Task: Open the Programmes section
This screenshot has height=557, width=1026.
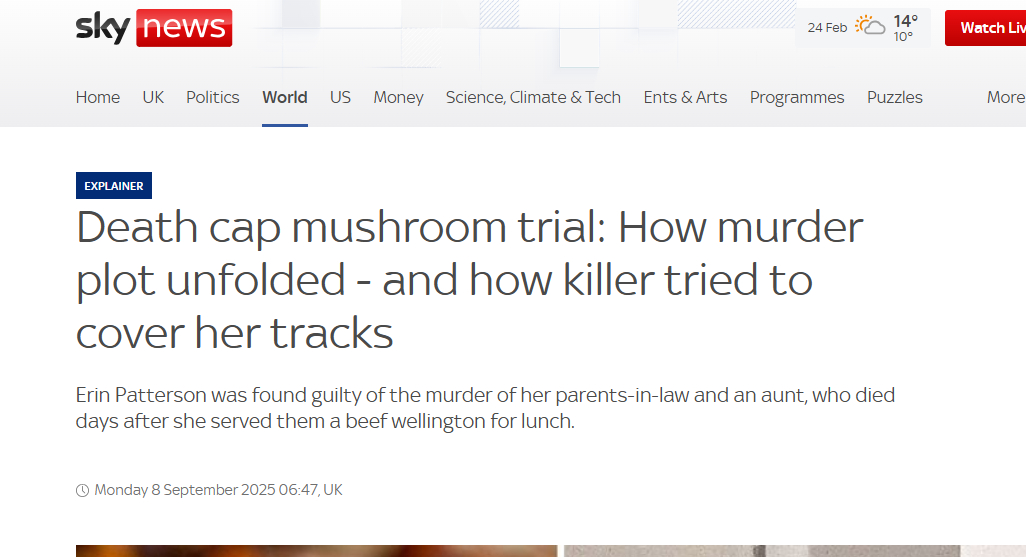Action: coord(797,97)
